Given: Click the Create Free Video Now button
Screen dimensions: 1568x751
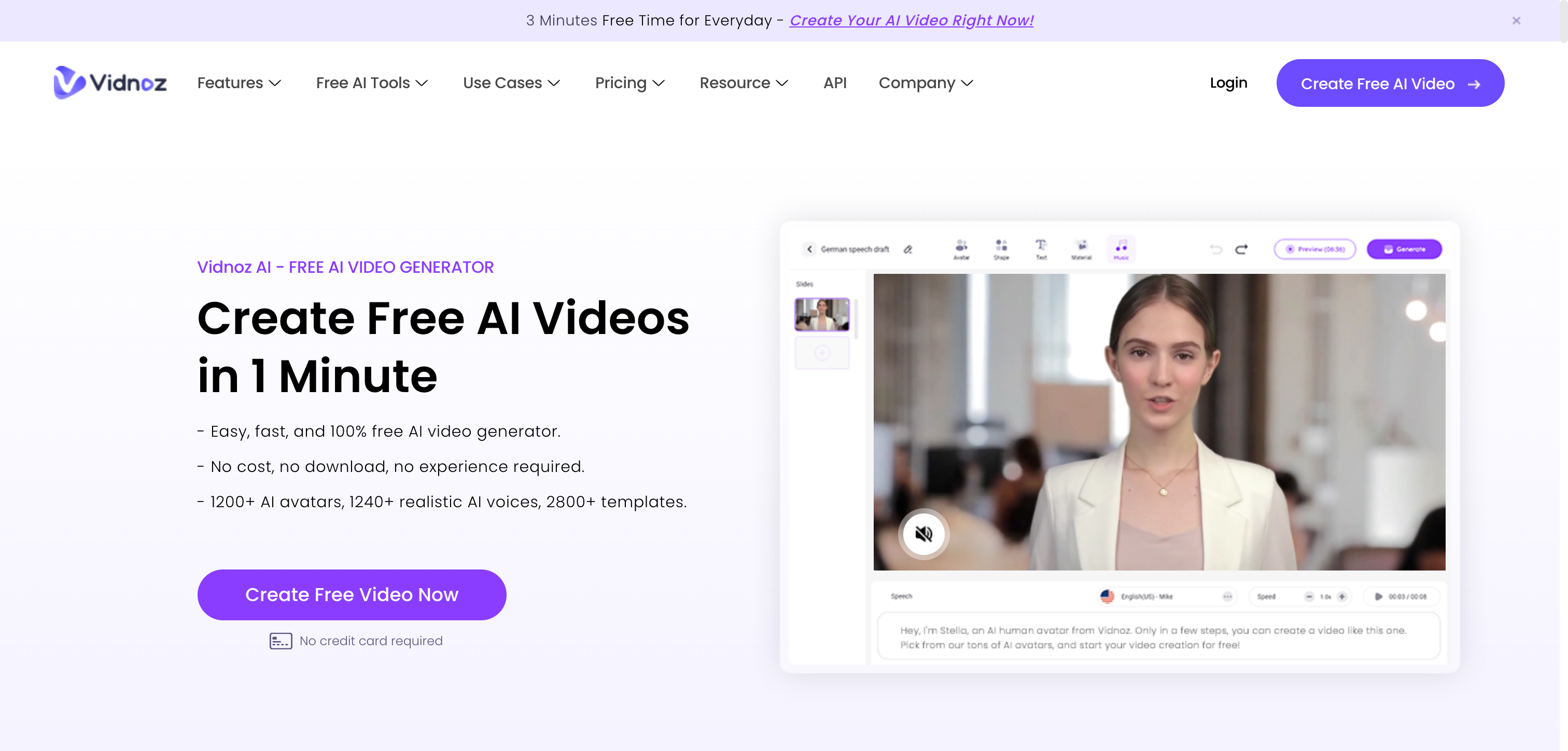Looking at the screenshot, I should tap(352, 594).
